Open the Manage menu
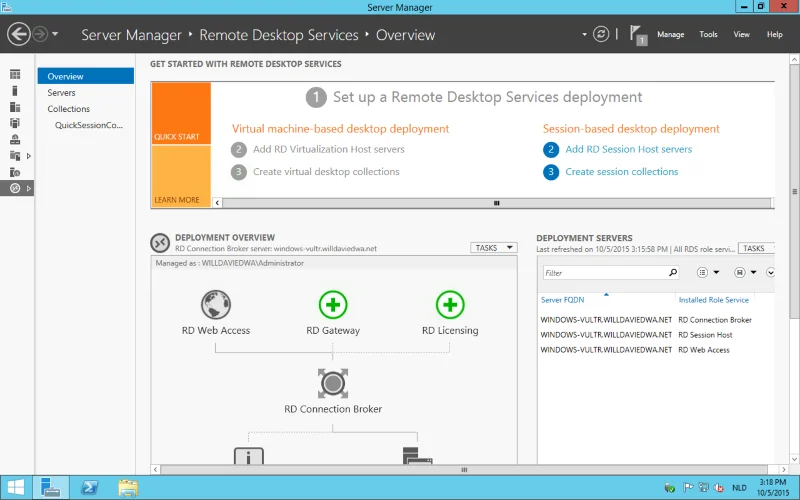 click(x=670, y=35)
